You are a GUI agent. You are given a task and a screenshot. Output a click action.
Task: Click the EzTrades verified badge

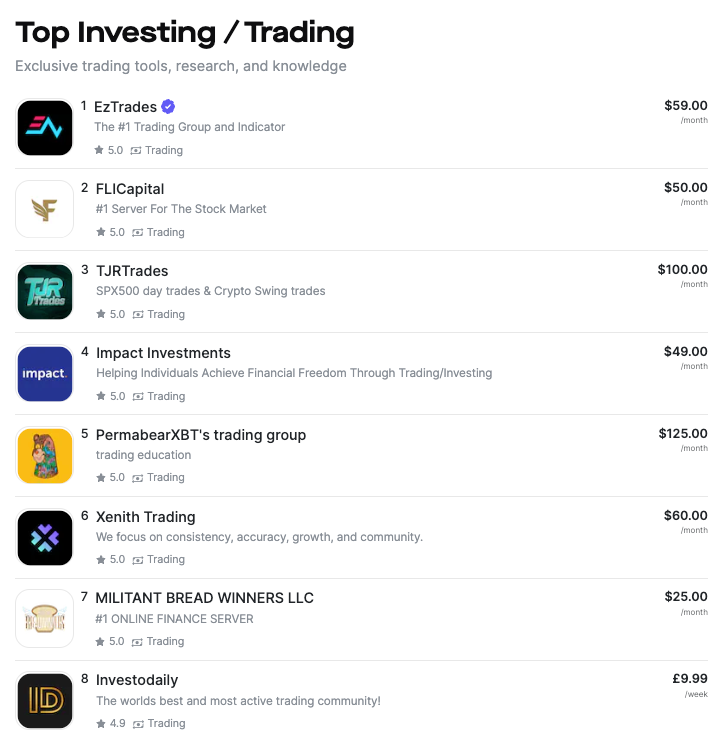pos(168,107)
